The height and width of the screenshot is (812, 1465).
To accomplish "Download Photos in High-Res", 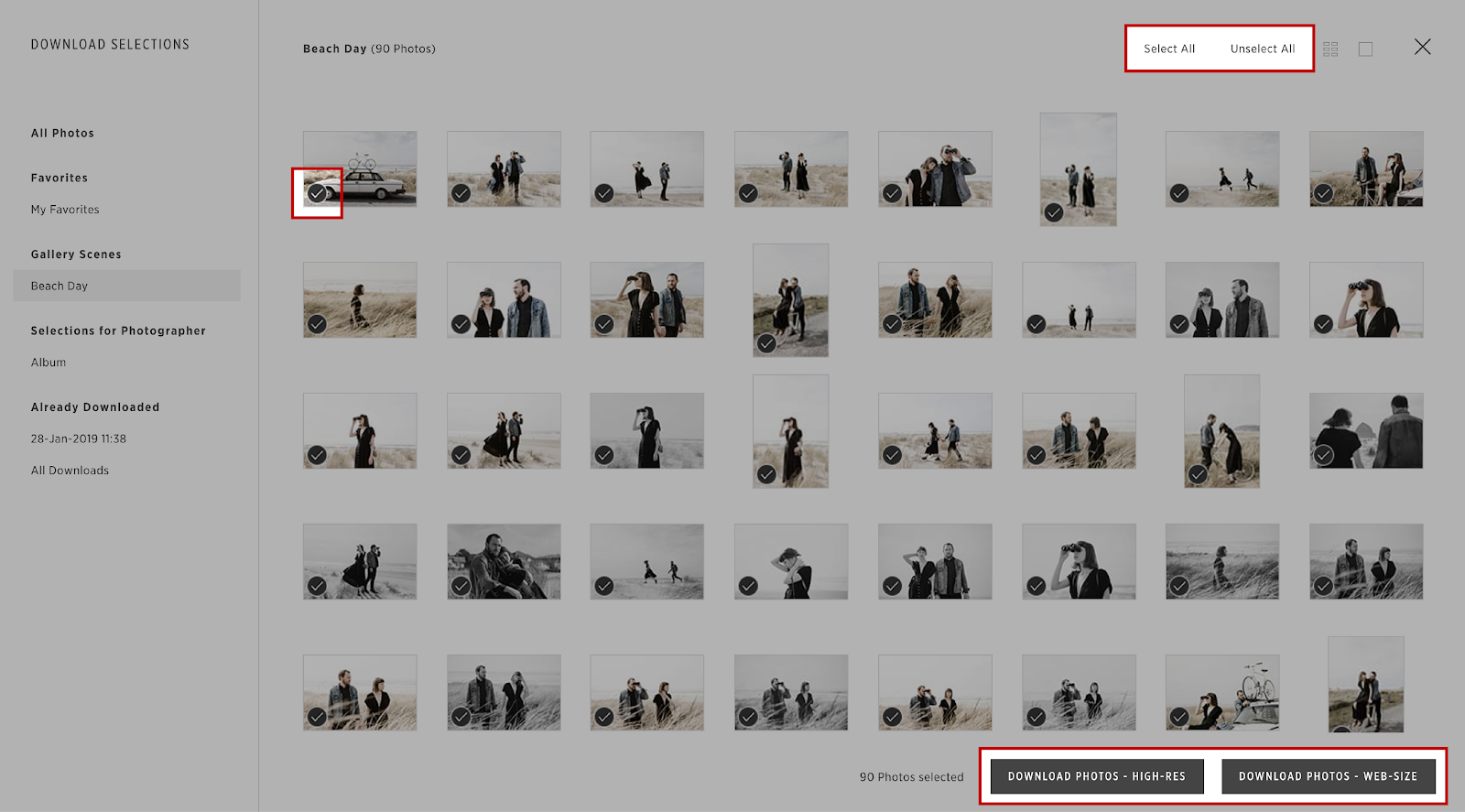I will click(1097, 776).
